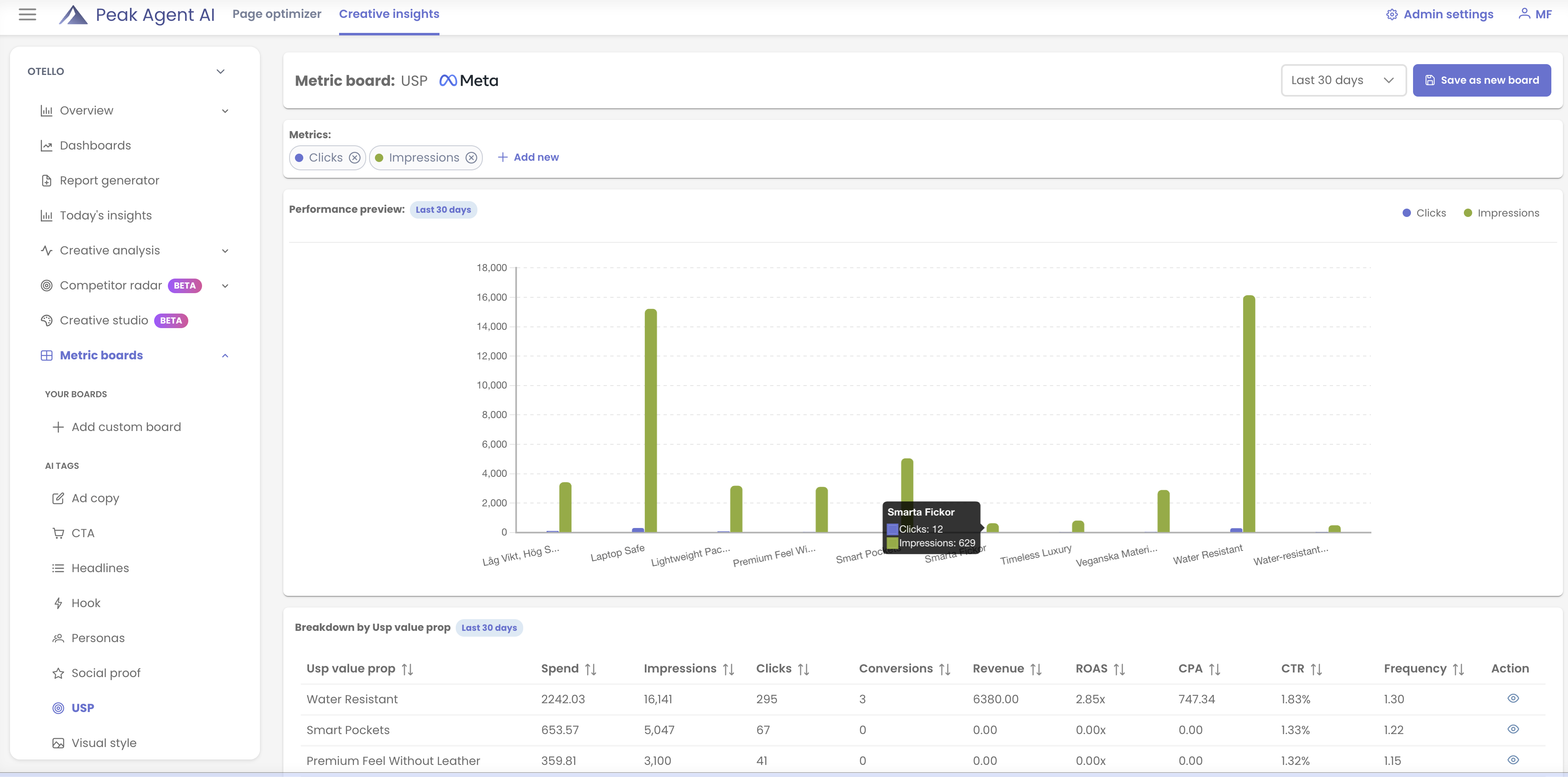Open the hamburger navigation menu
Image resolution: width=1568 pixels, height=777 pixels.
coord(27,15)
